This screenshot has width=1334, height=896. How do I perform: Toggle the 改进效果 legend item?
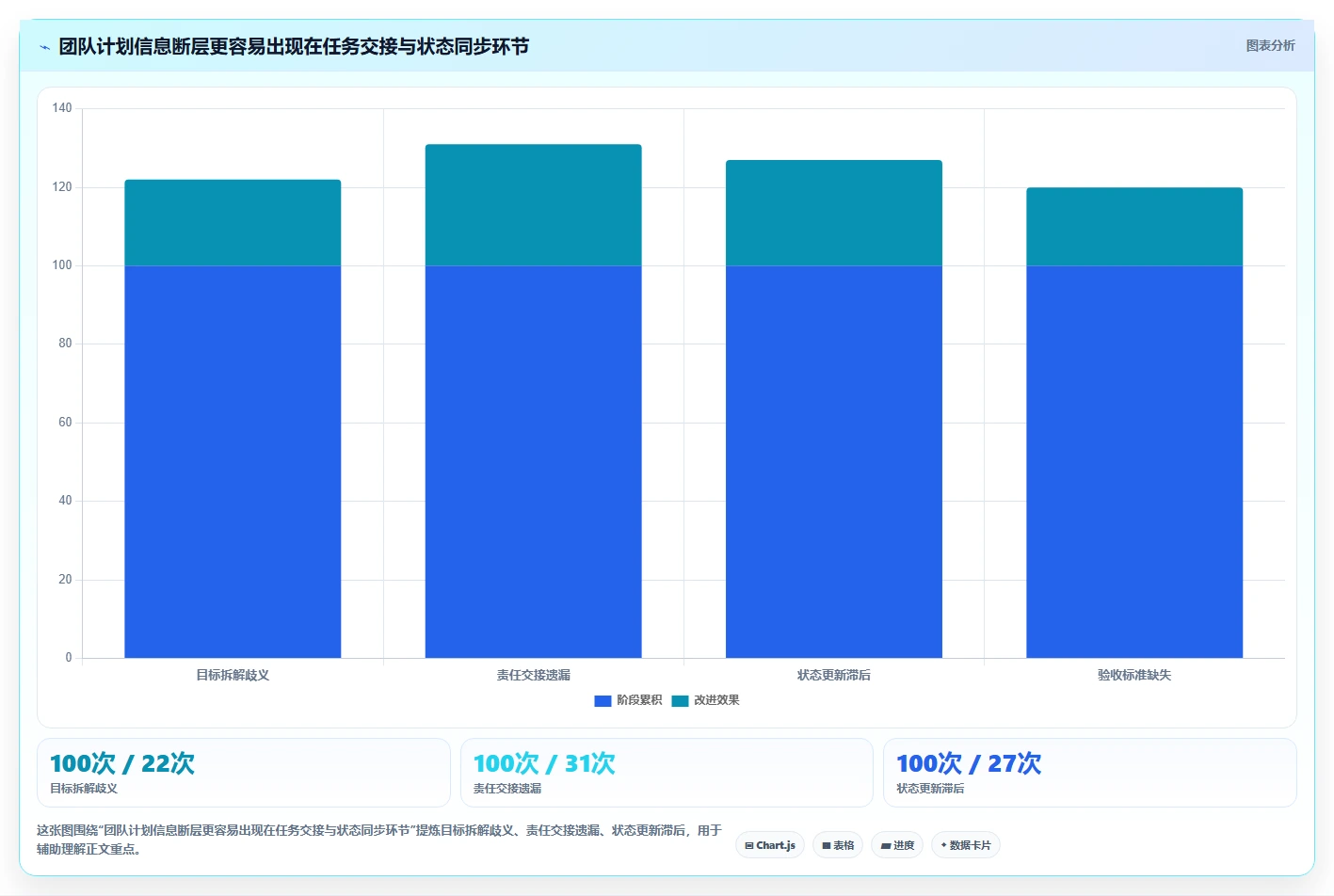(x=705, y=700)
